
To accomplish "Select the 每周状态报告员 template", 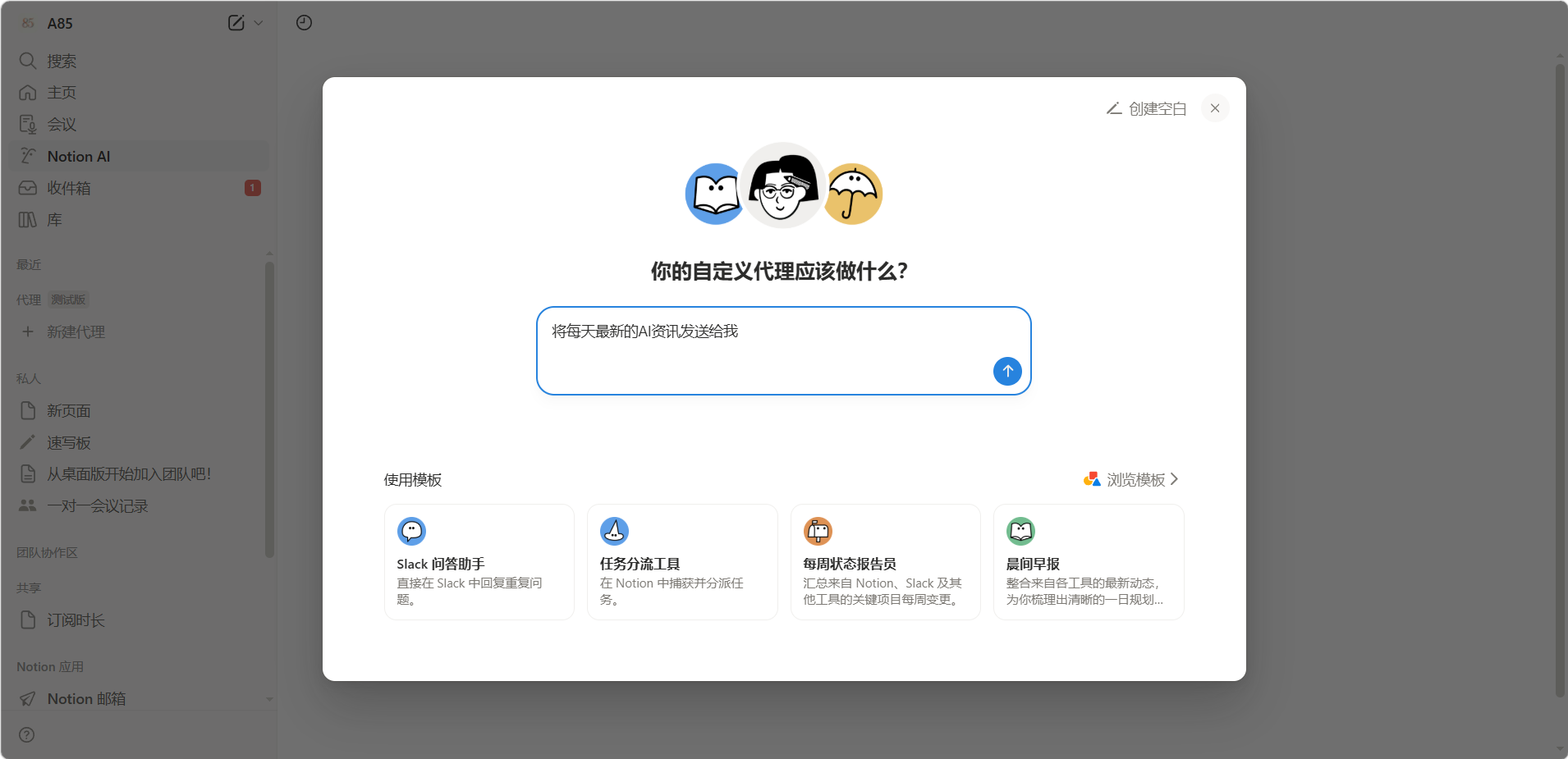I will point(886,562).
